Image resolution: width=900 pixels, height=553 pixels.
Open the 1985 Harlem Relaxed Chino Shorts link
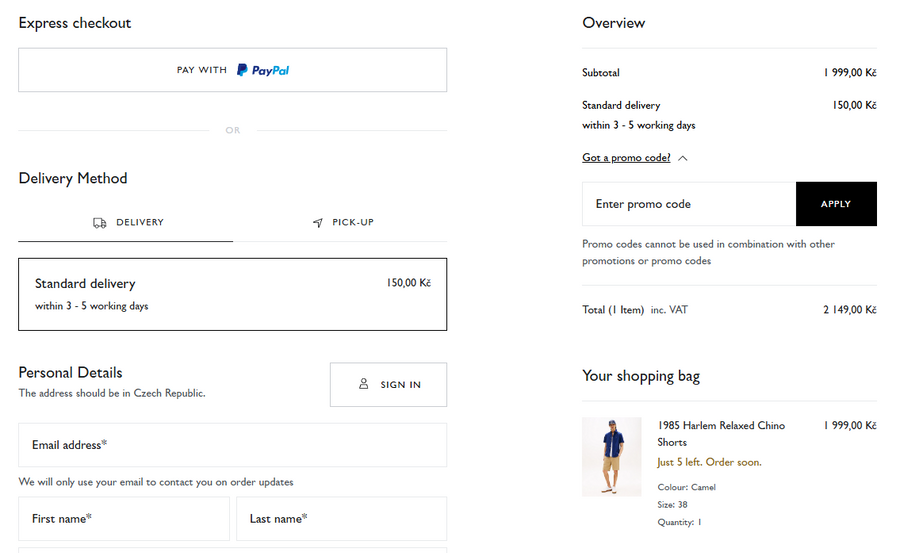(x=721, y=434)
